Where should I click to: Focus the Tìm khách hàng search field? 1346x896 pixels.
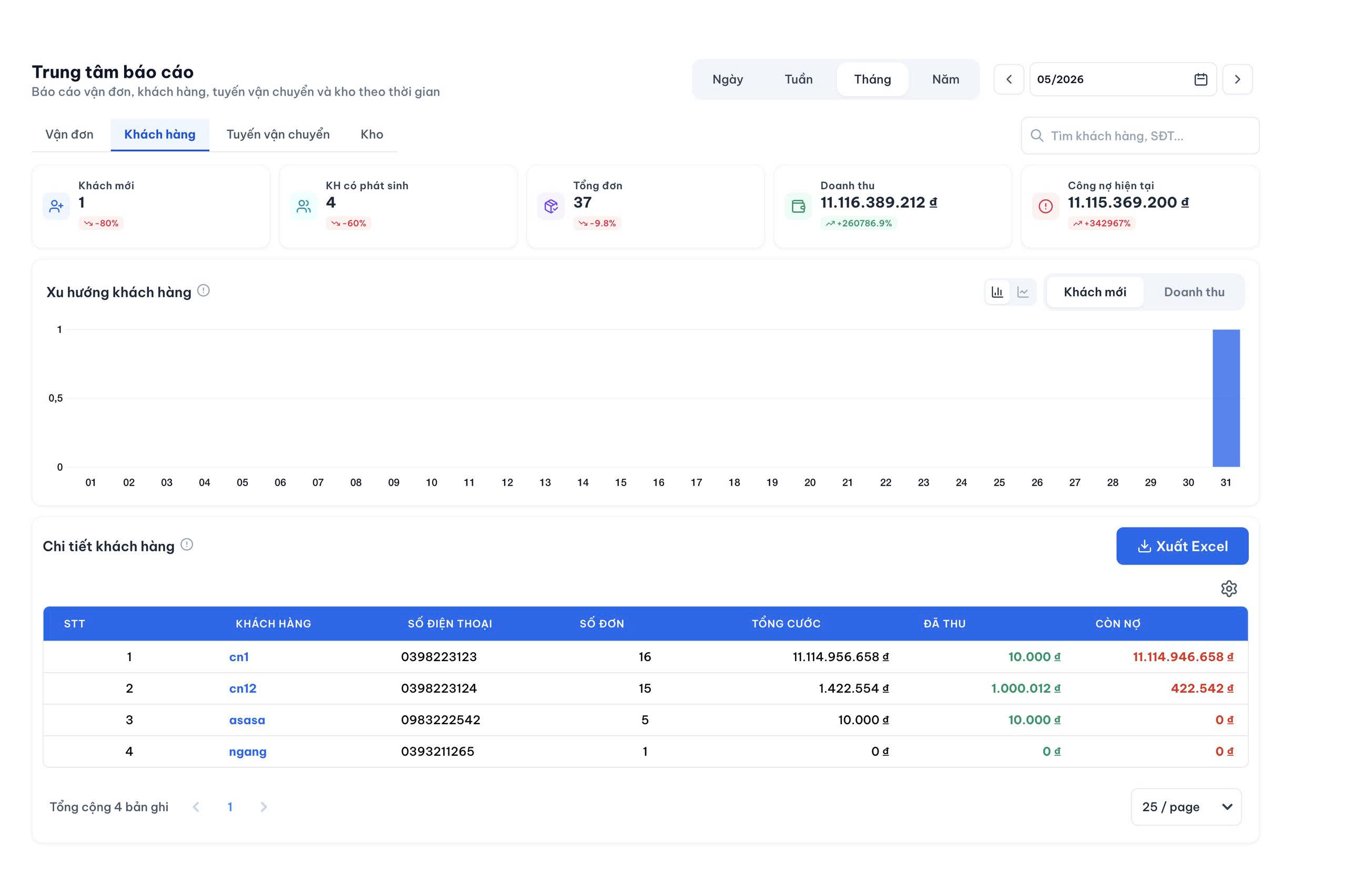pos(1140,136)
